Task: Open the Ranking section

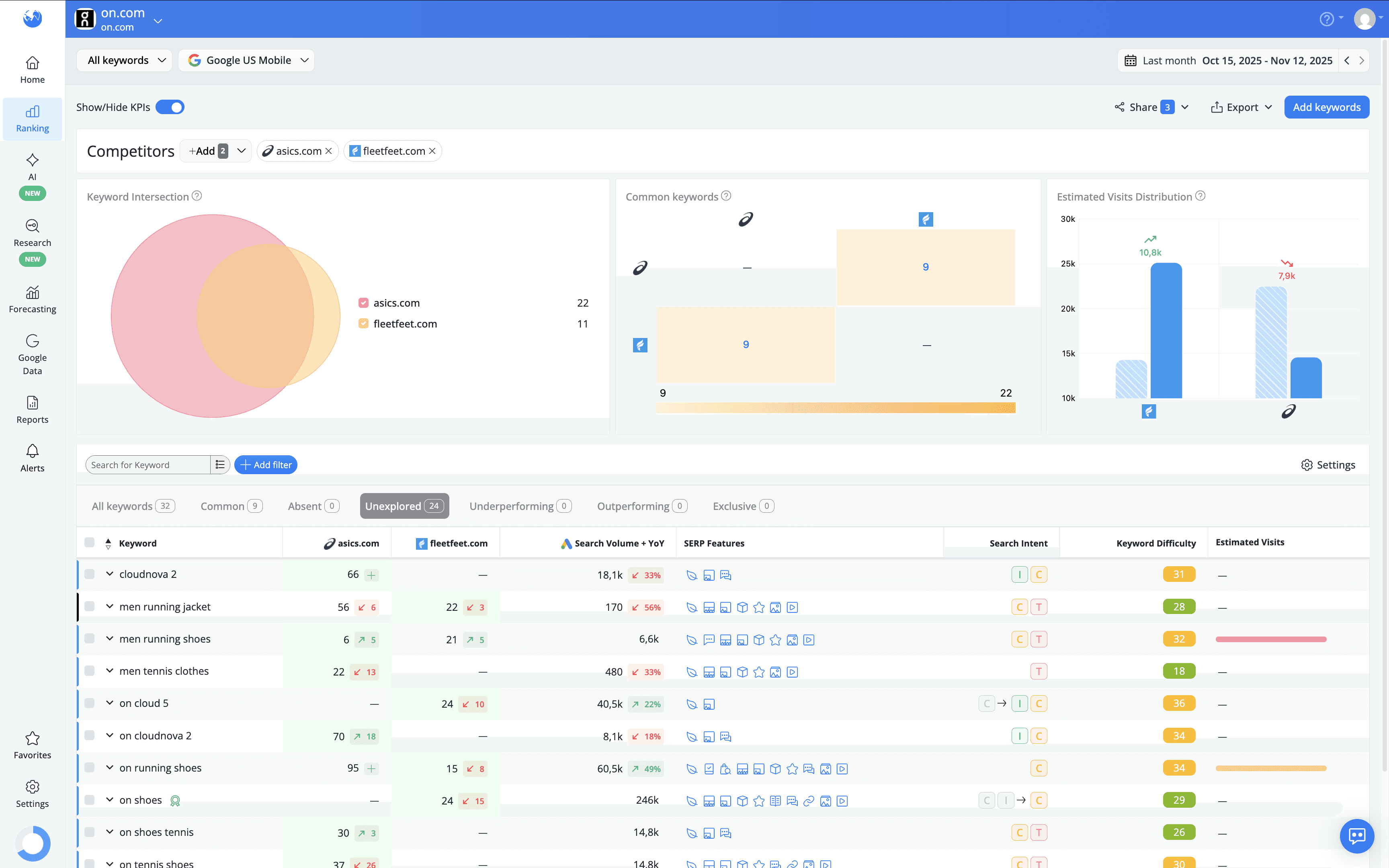Action: click(x=32, y=119)
